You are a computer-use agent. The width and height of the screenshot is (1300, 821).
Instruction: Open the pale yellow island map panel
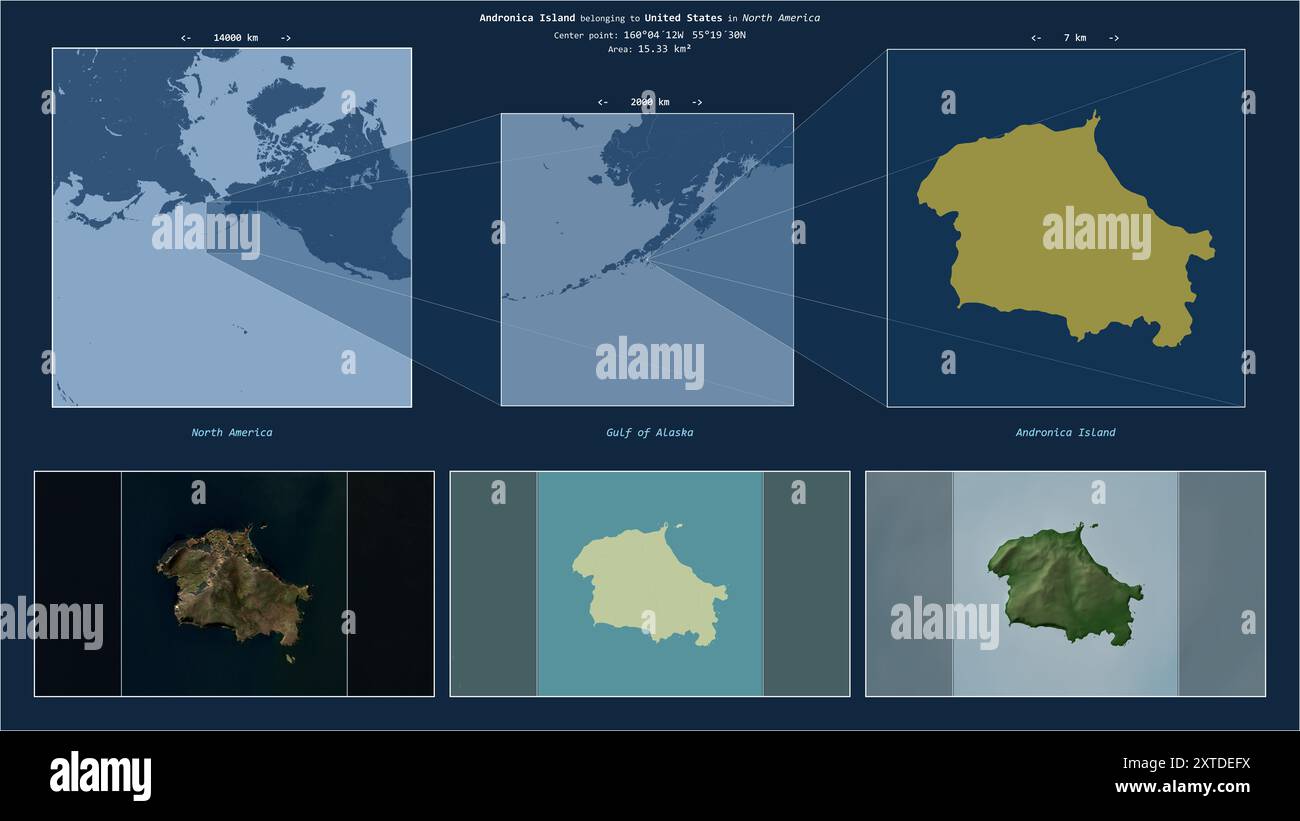click(650, 584)
